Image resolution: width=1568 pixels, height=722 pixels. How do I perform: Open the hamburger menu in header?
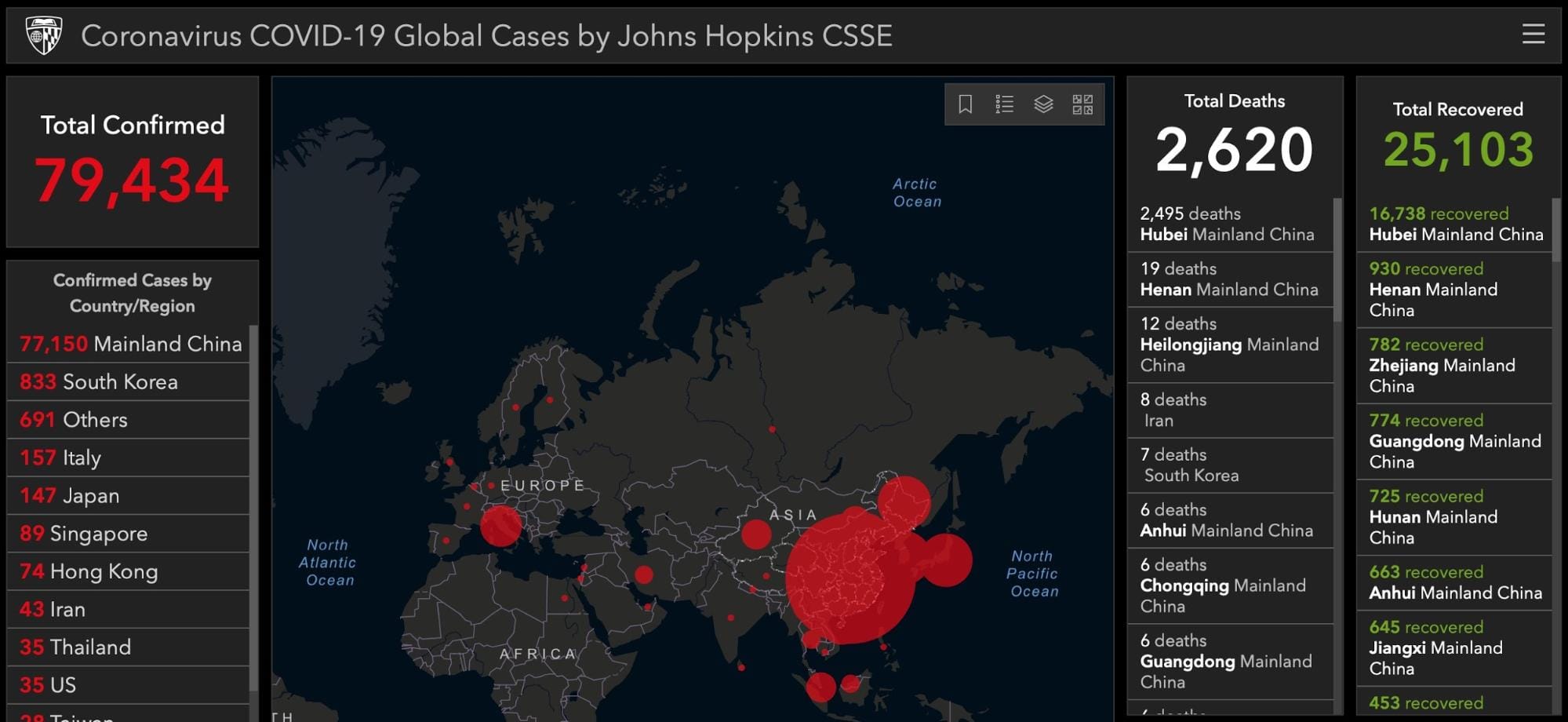coord(1533,35)
